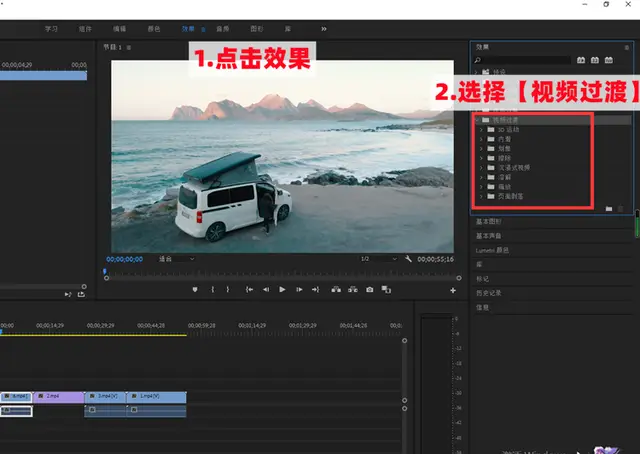Open the 信息 panel
Screen dimensions: 640x454
coord(482,307)
